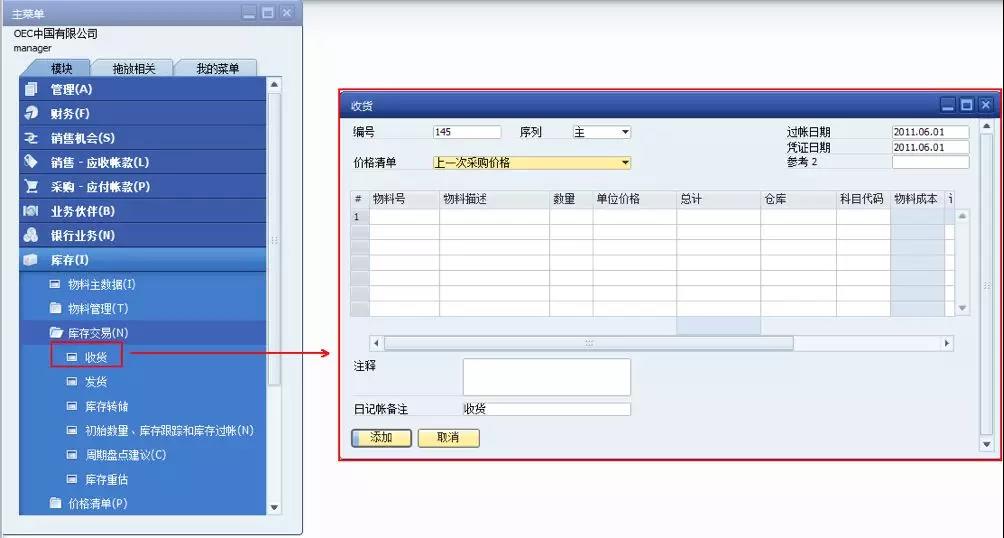Click the 数量 column header
The width and height of the screenshot is (1004, 538).
click(571, 199)
